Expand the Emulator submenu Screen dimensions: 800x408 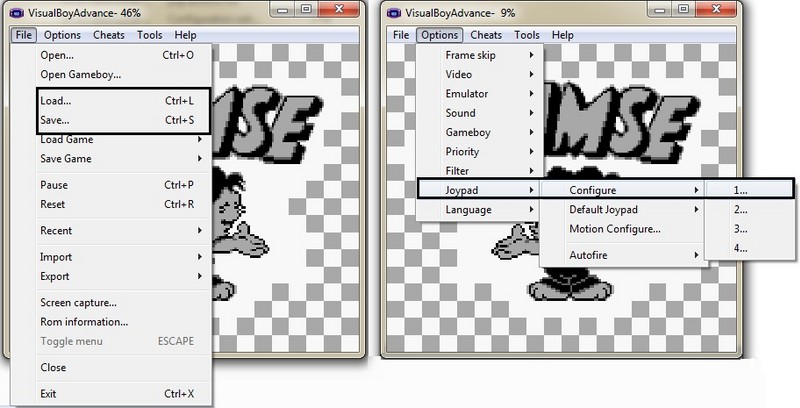[x=480, y=94]
